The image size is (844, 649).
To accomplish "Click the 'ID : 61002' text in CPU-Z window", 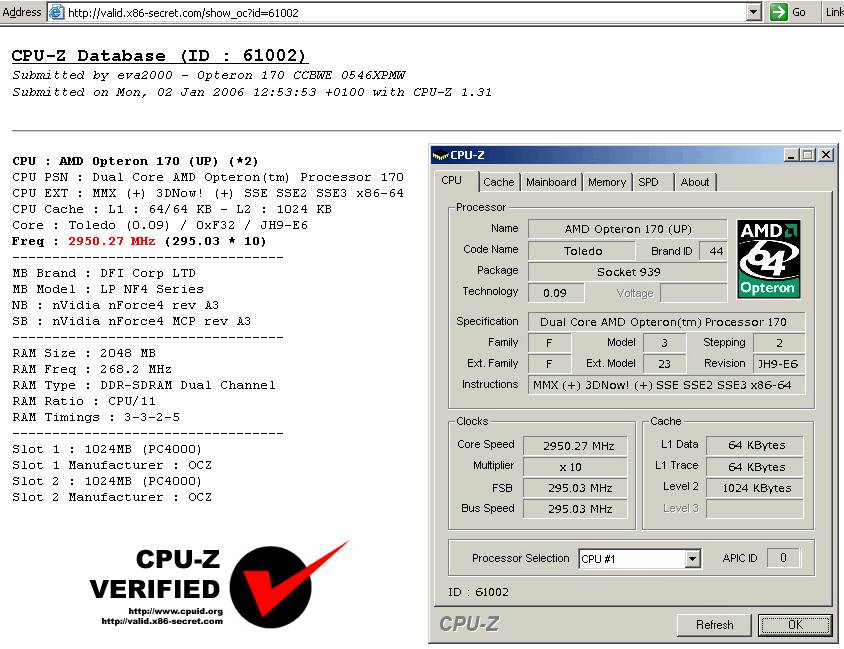I will click(478, 592).
